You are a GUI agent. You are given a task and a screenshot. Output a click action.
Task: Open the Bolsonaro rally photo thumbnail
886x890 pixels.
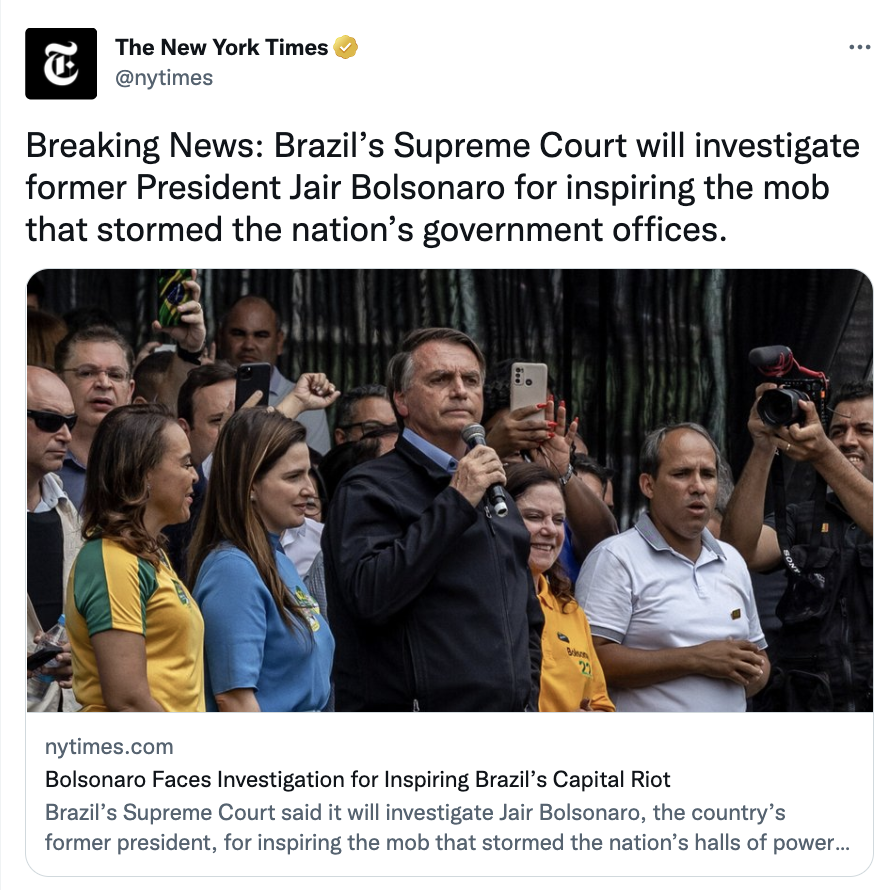point(450,490)
